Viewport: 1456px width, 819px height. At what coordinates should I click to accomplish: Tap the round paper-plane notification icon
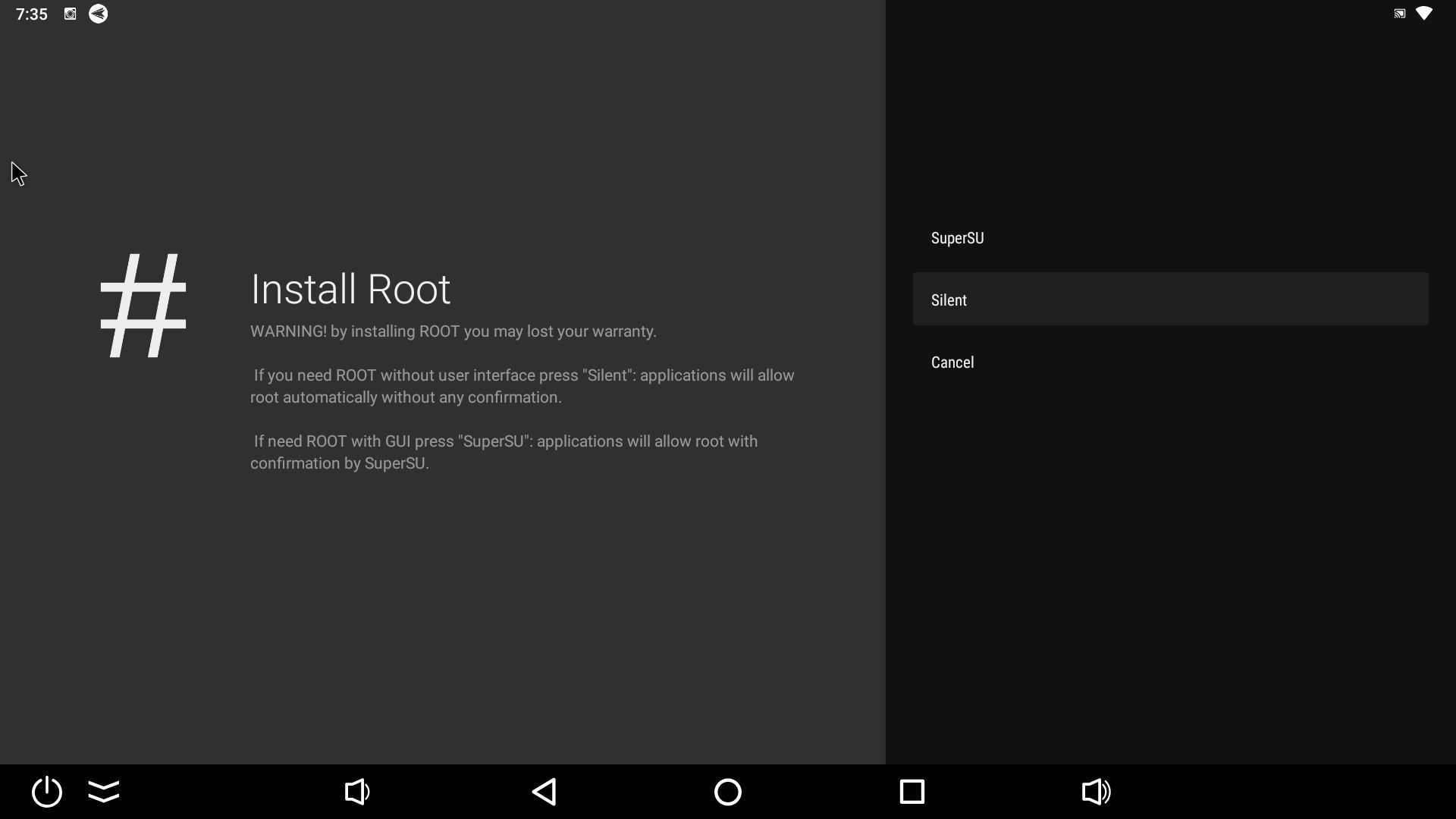pos(98,14)
